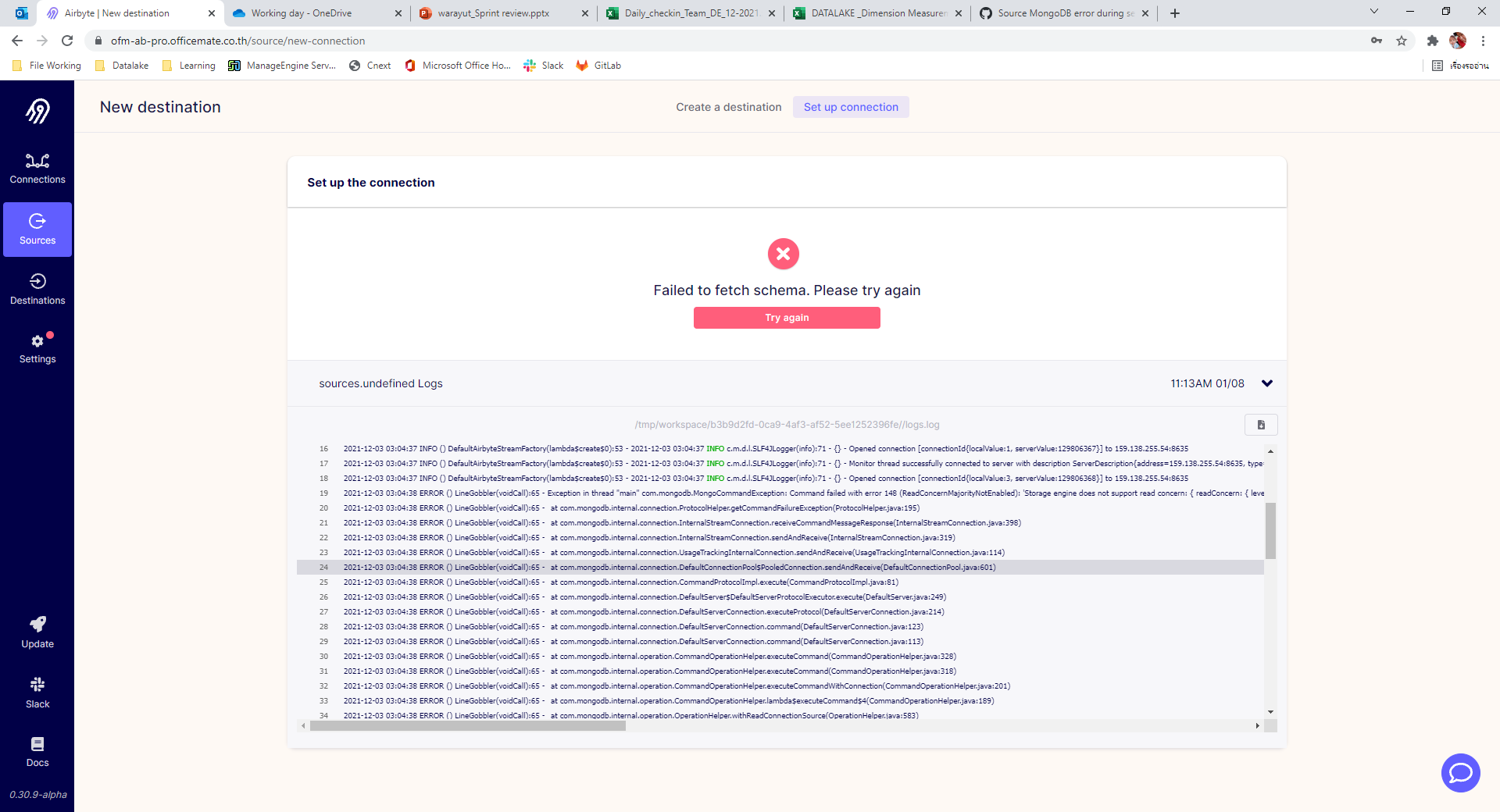The height and width of the screenshot is (812, 1500).
Task: Open Connections from the sidebar
Action: click(x=37, y=167)
